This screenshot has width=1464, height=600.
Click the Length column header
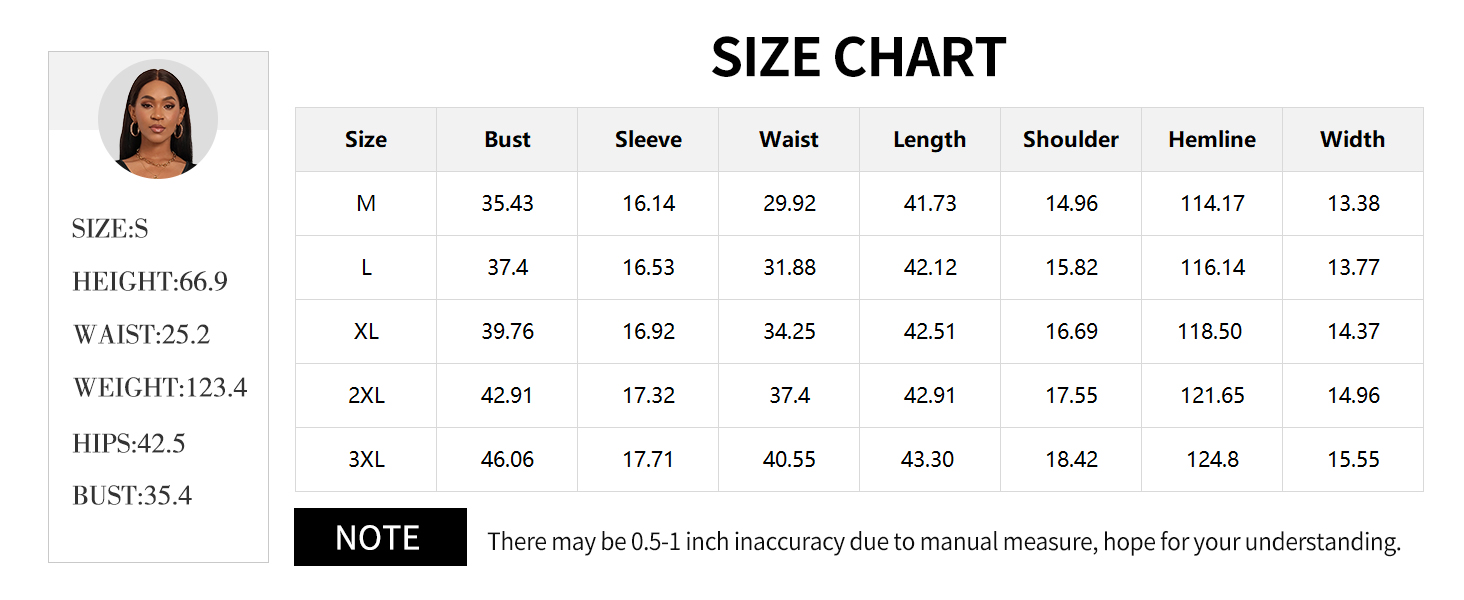[930, 140]
